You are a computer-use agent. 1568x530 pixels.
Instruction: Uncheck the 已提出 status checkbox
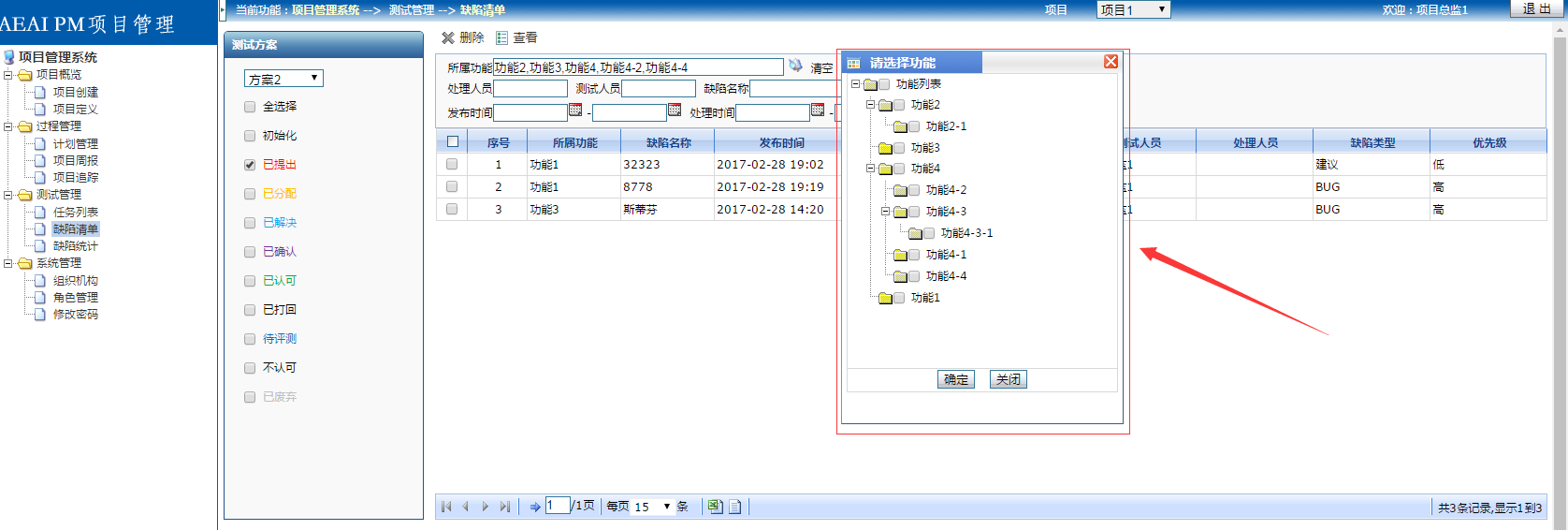point(250,165)
